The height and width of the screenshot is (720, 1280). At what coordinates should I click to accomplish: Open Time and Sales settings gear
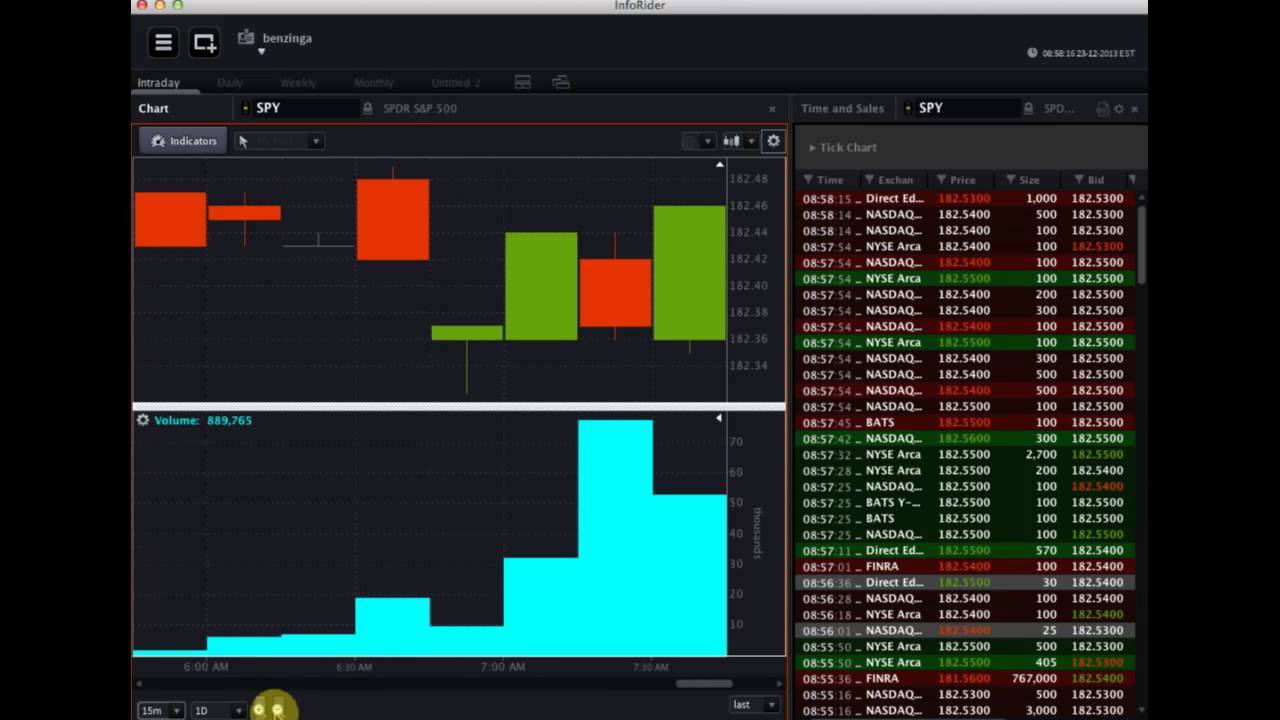point(1119,109)
